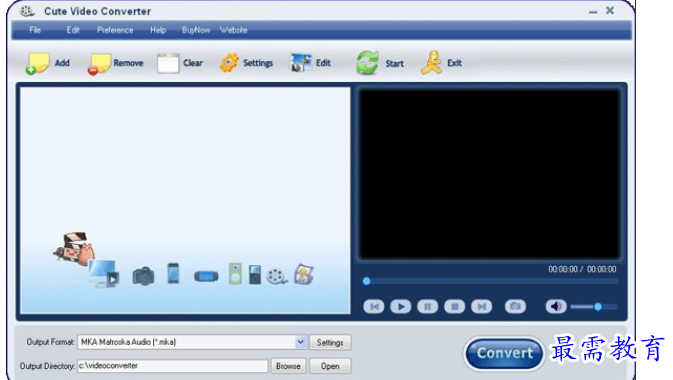Select the PSP handheld console icon
Image resolution: width=673 pixels, height=380 pixels.
coord(206,276)
